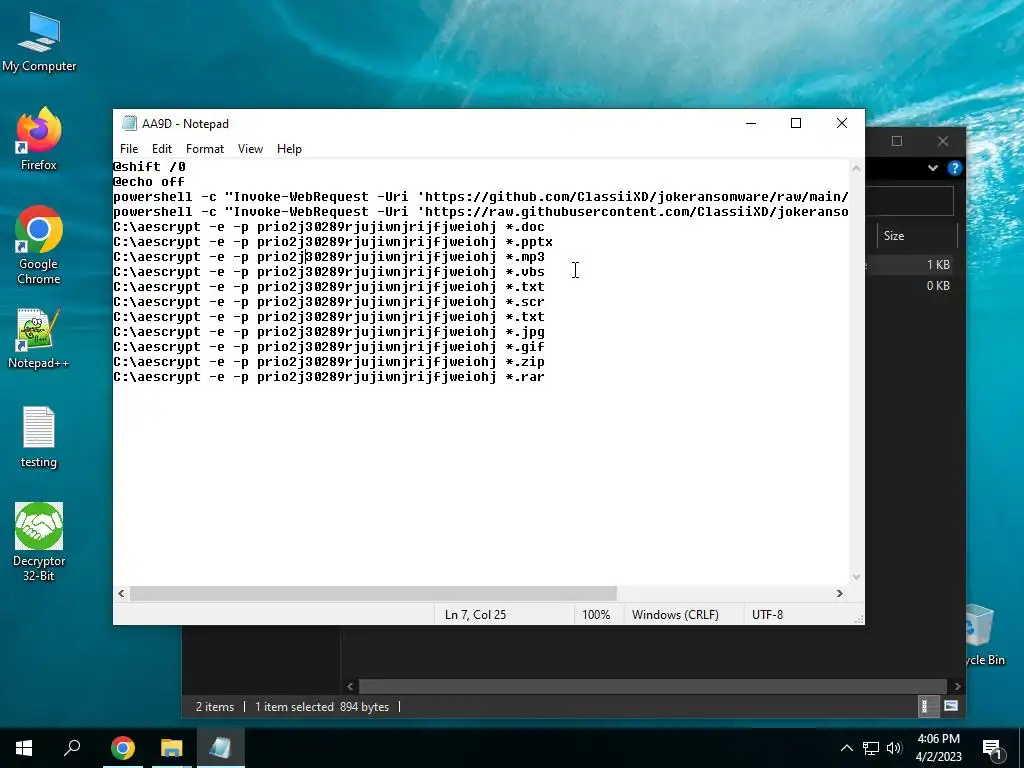Launch Firefox from the desktop
The image size is (1024, 768).
(39, 139)
